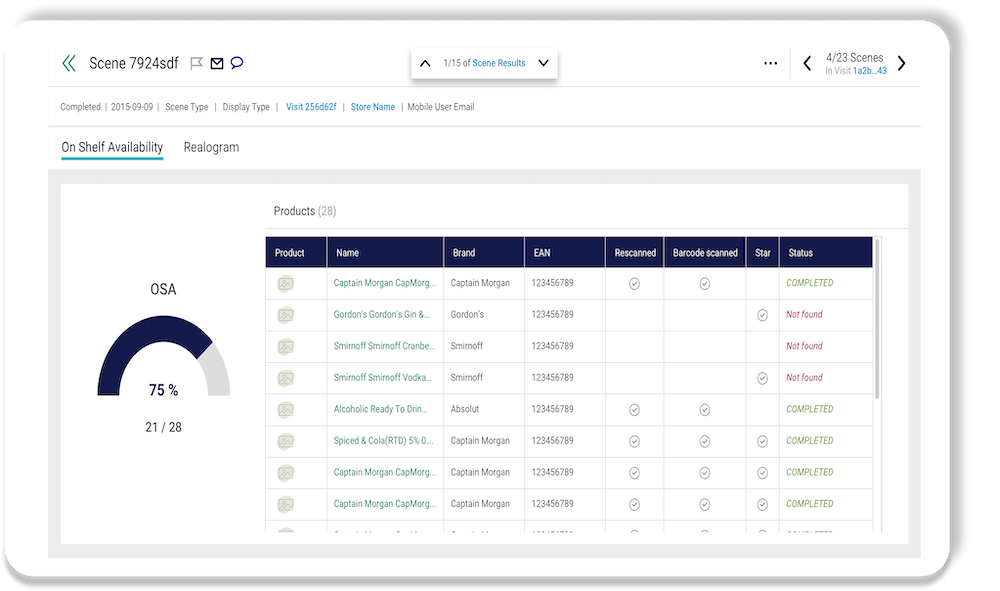
Task: Click down chevron for next scene result
Action: click(543, 64)
